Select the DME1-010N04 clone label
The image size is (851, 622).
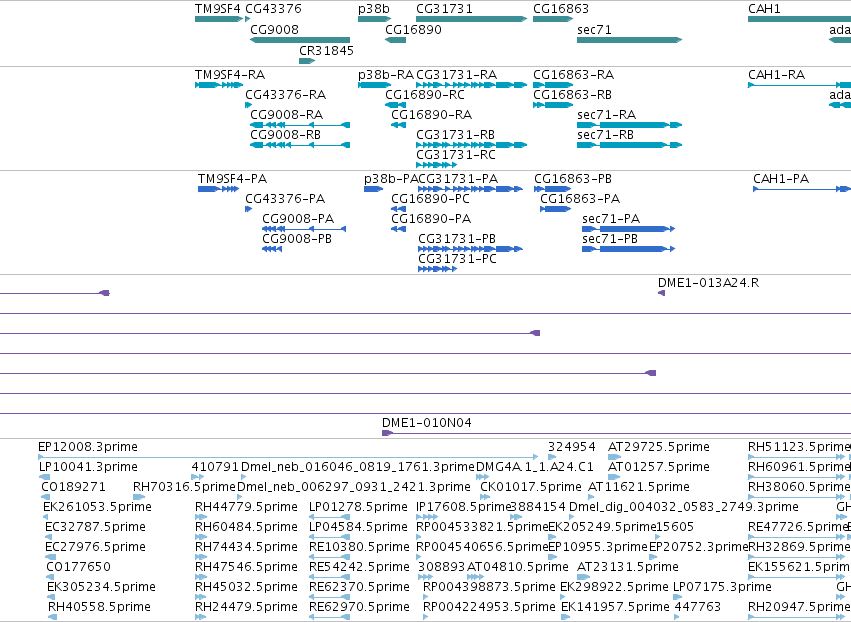point(427,422)
